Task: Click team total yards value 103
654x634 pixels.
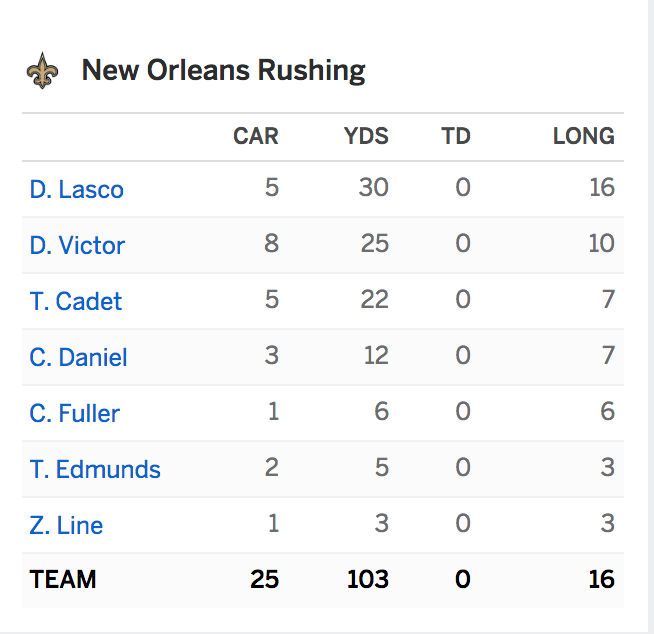Action: (368, 579)
